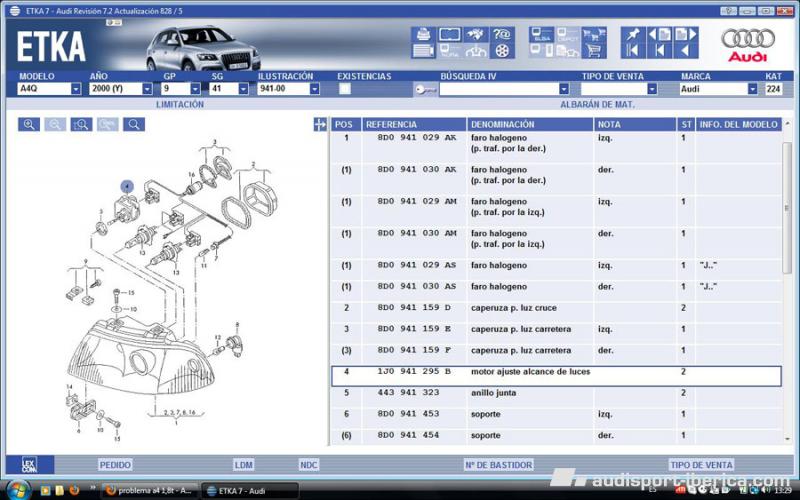Image resolution: width=800 pixels, height=500 pixels.
Task: Click the plain magnifier reset zoom icon
Action: [x=134, y=124]
